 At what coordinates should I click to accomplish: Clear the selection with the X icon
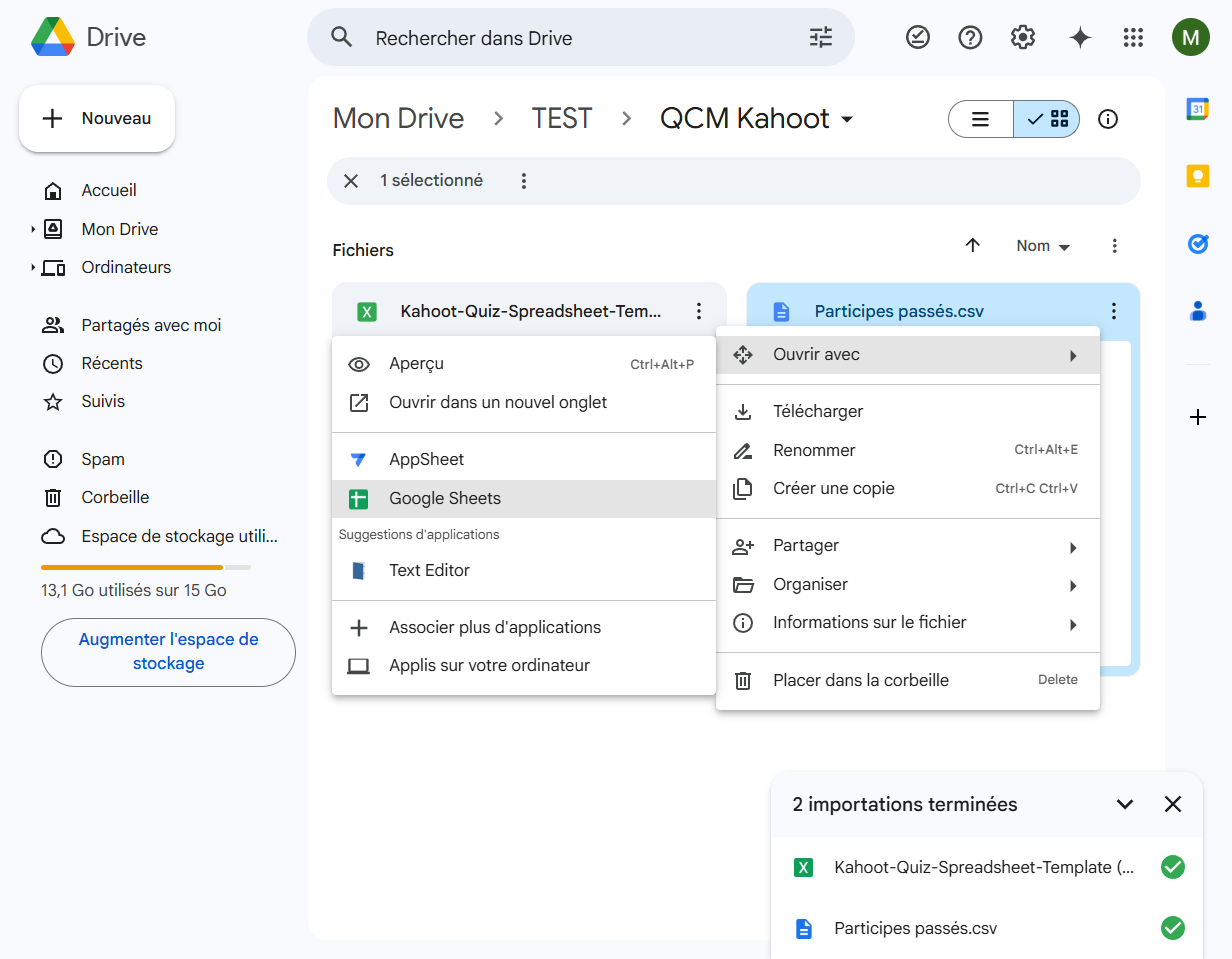(x=351, y=181)
